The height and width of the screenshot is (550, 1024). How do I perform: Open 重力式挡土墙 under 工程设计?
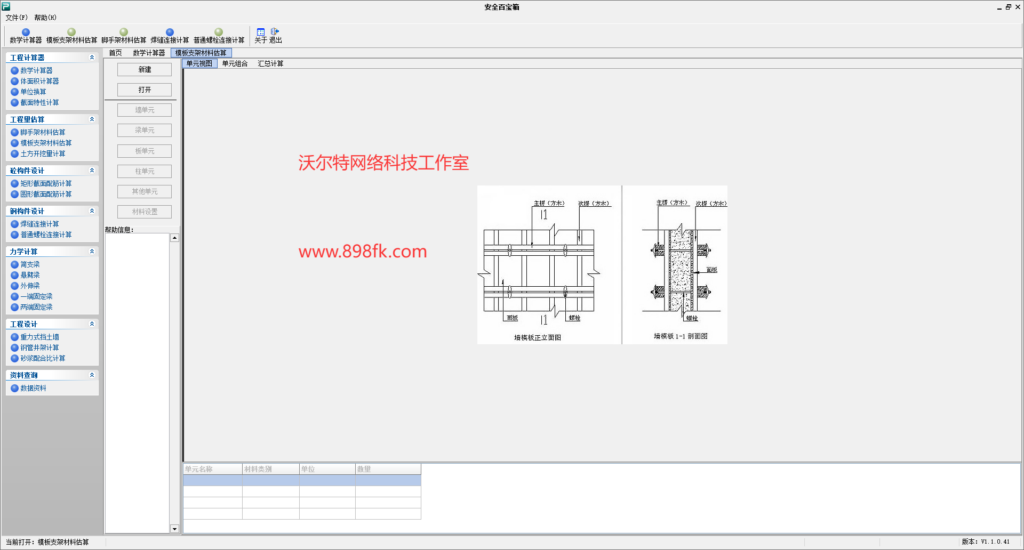click(x=39, y=337)
